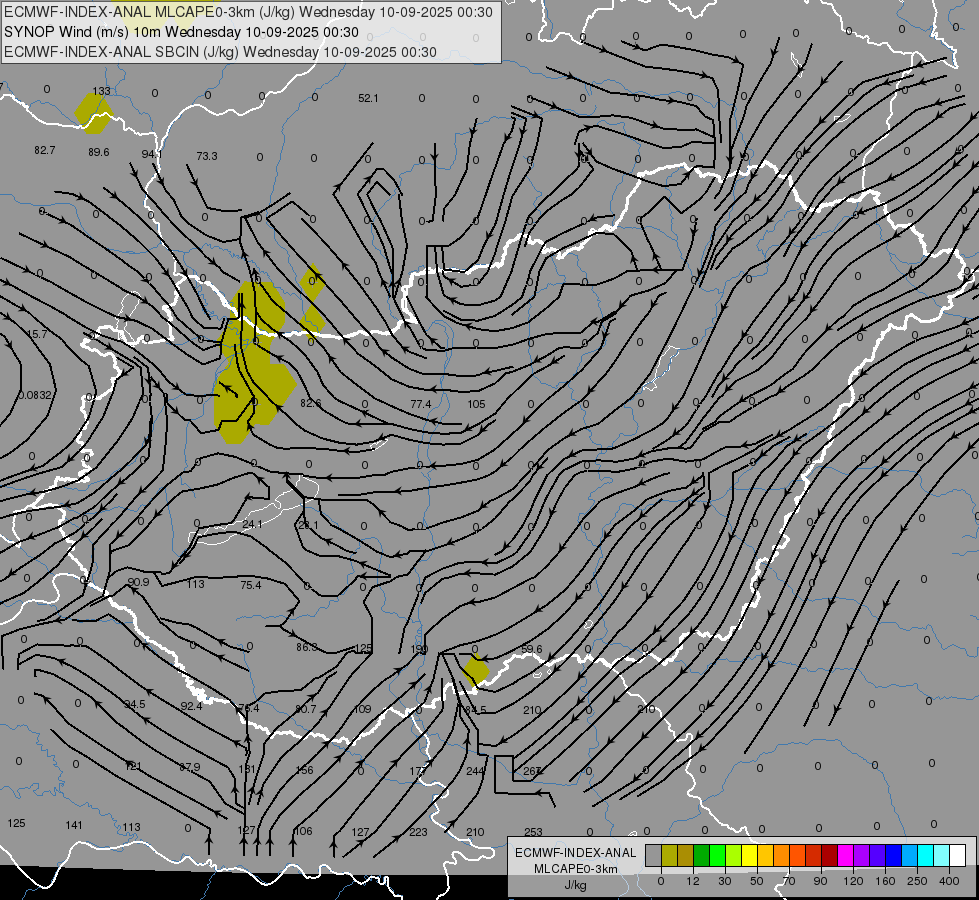Select the dark gold swatch left of 12

(686, 855)
